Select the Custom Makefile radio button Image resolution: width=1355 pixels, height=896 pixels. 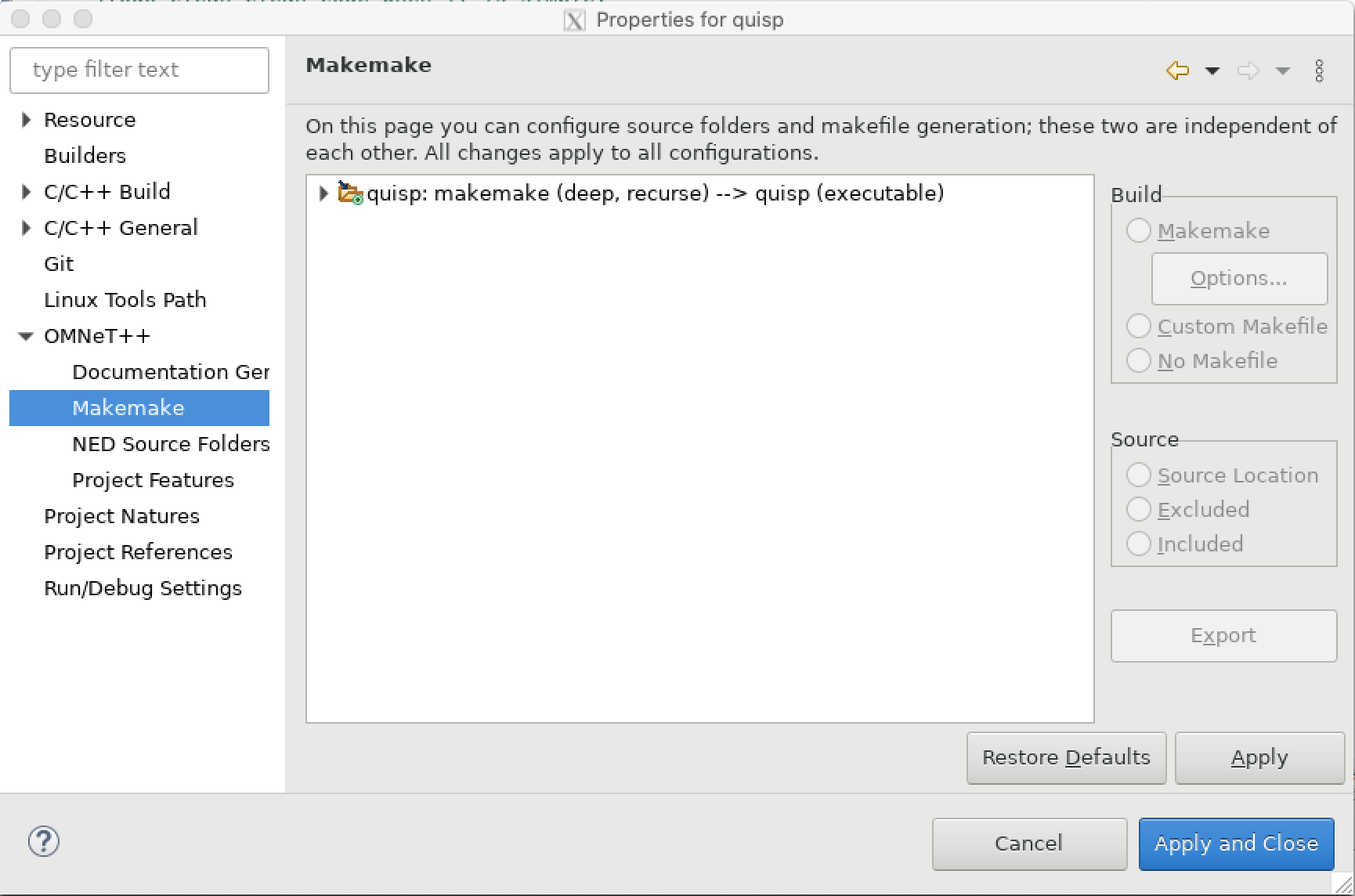click(1139, 326)
